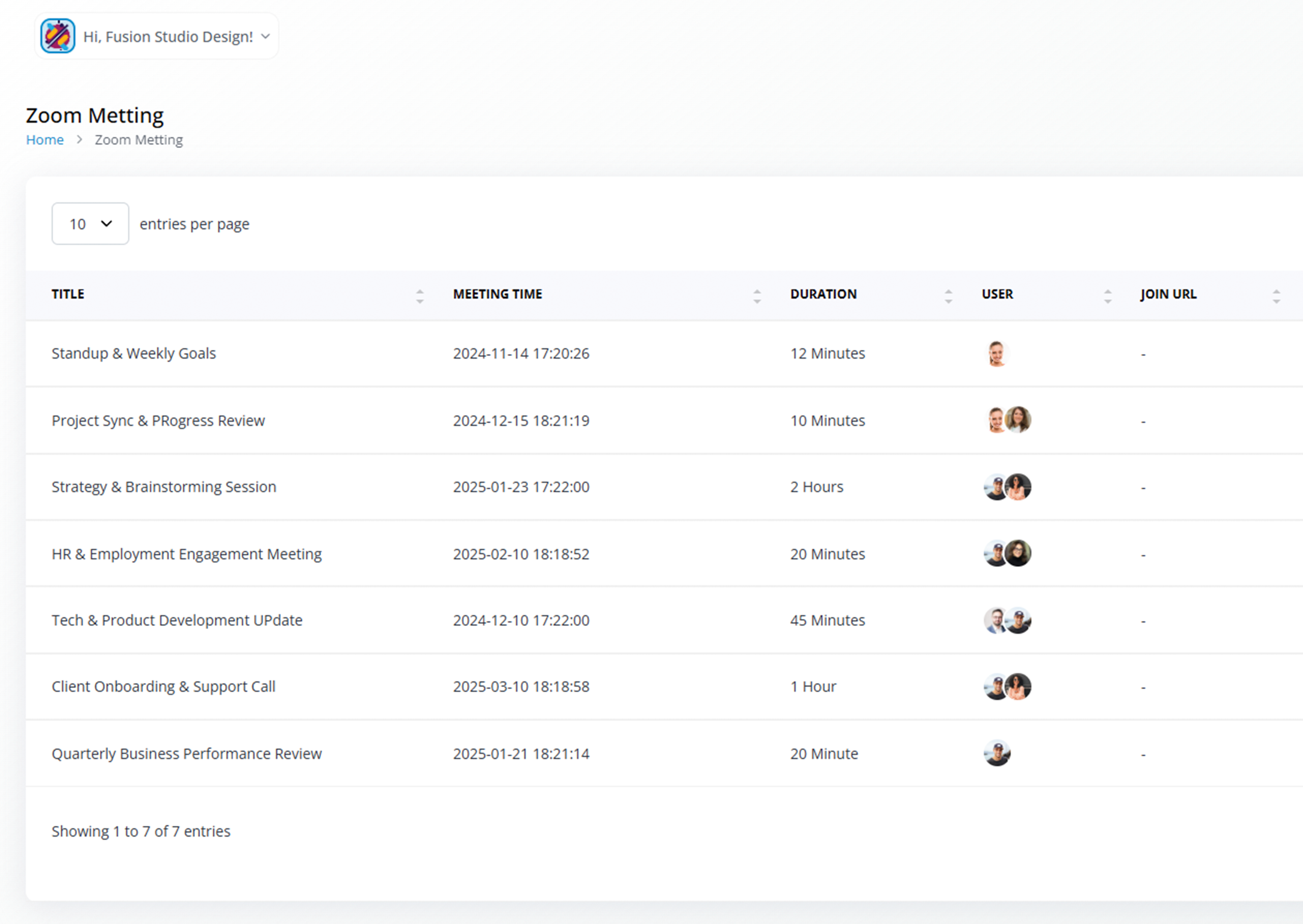The height and width of the screenshot is (924, 1303).
Task: Sort by User column arrows
Action: click(x=1107, y=296)
